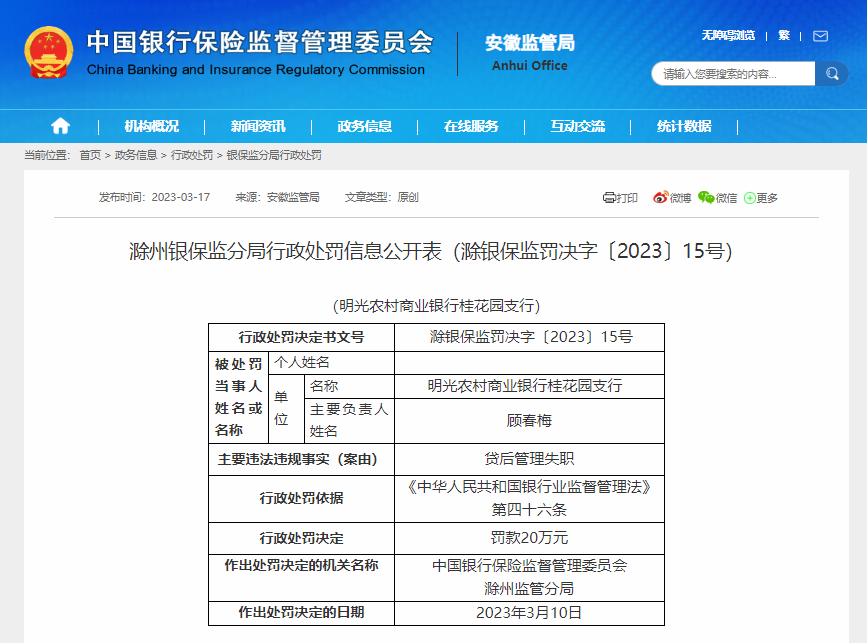Click 首页 breadcrumb link
The width and height of the screenshot is (867, 643).
(x=90, y=155)
